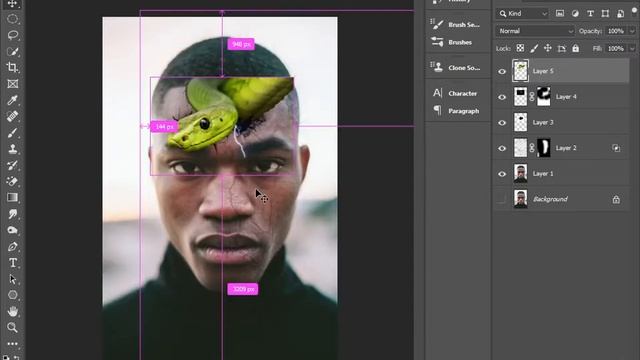Select the Type tool
640x360 pixels.
click(12, 262)
